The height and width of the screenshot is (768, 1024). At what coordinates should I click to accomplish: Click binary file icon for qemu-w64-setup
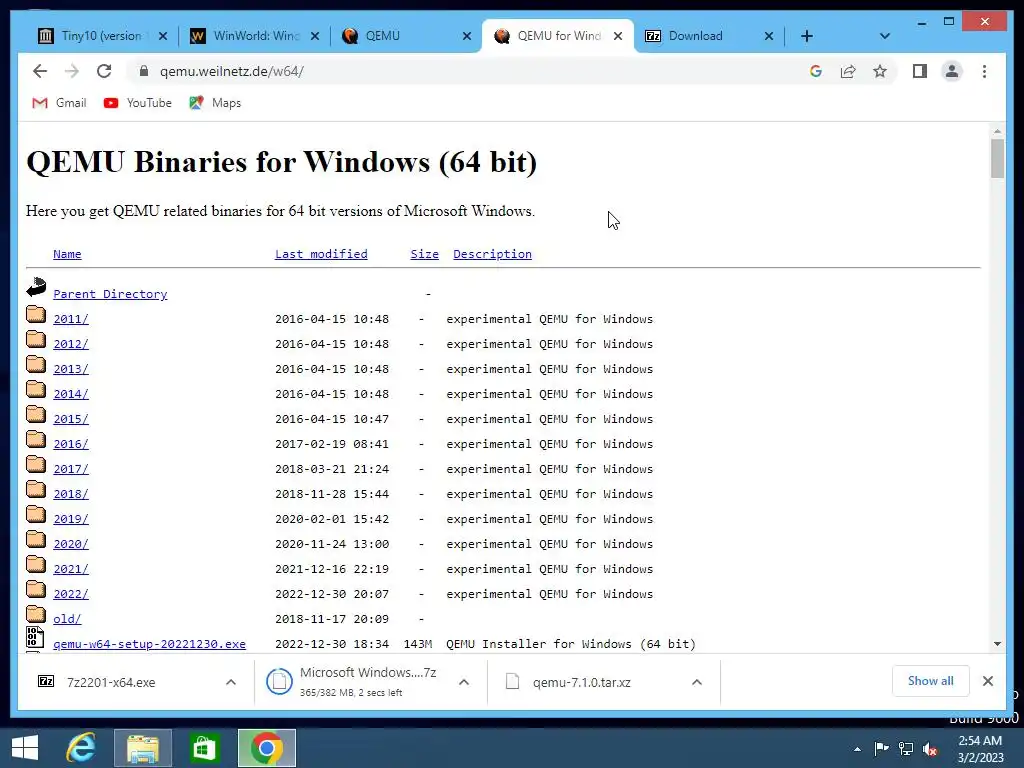tap(35, 637)
